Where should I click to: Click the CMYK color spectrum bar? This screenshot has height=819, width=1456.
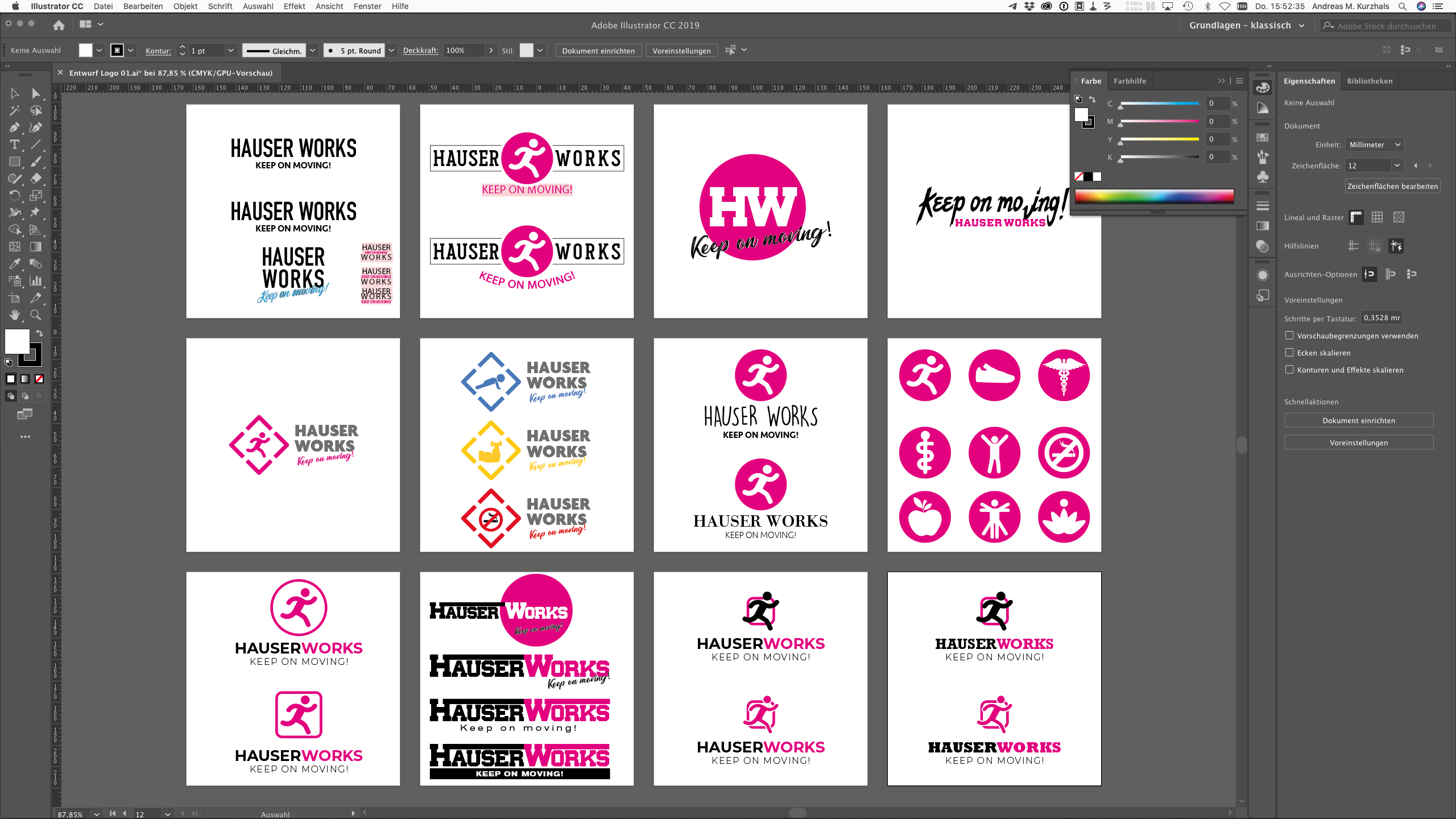coord(1154,196)
